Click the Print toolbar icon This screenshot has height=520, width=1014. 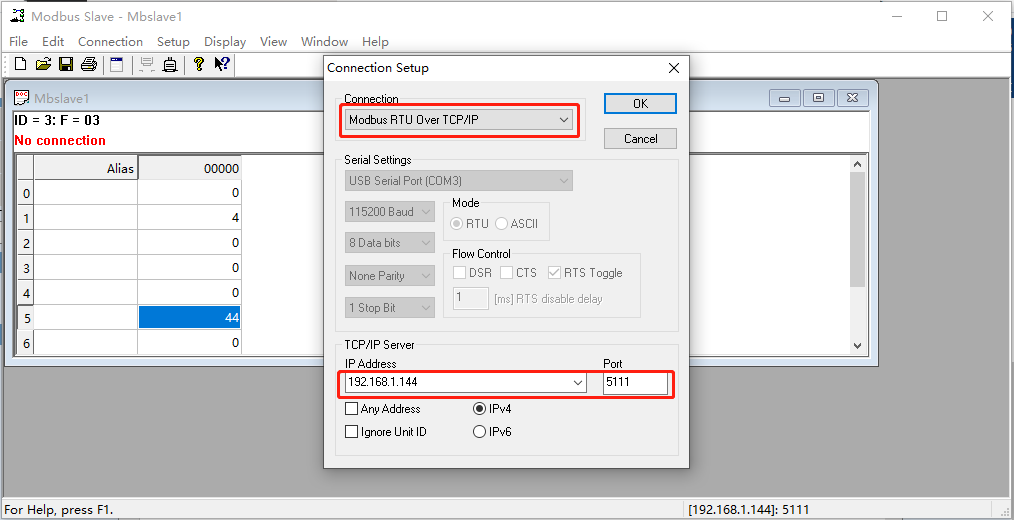[x=89, y=65]
